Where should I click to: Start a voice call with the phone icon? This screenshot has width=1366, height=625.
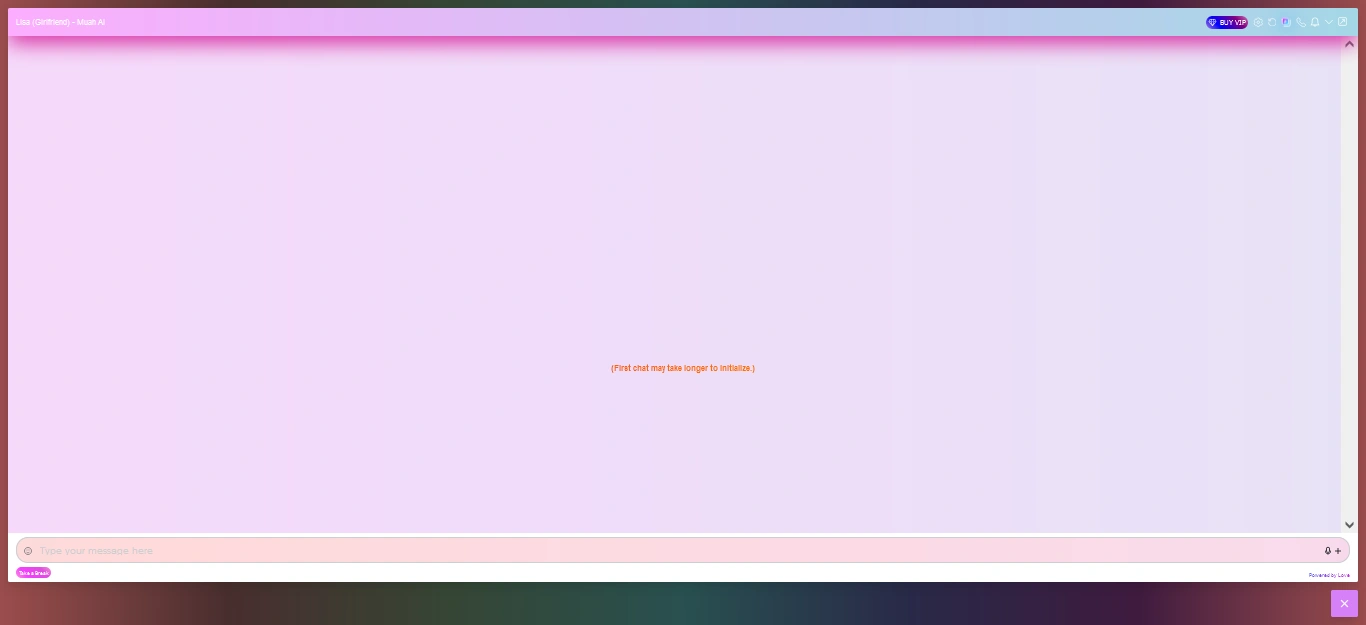pyautogui.click(x=1301, y=22)
